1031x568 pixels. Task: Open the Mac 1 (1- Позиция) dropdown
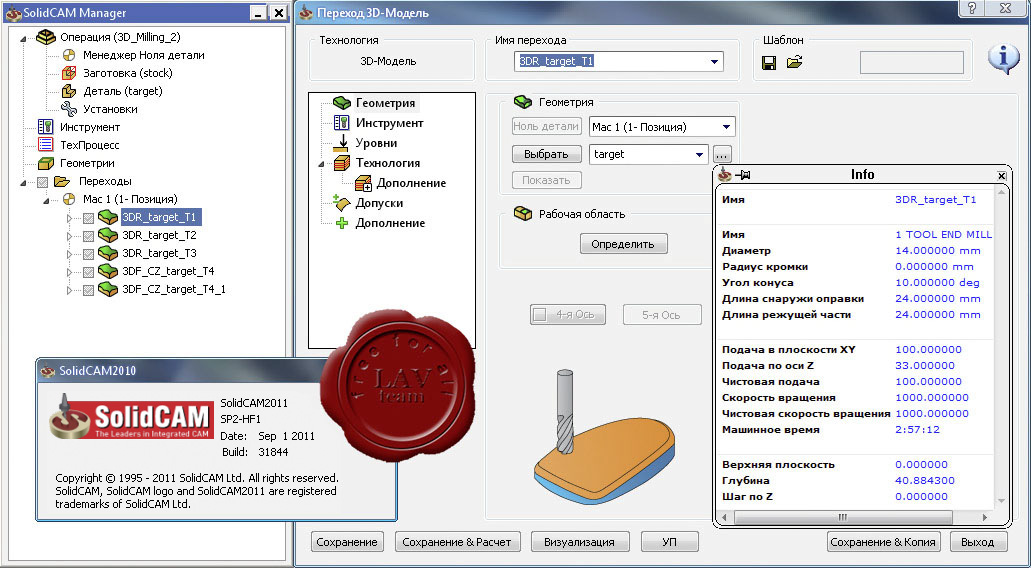click(726, 127)
